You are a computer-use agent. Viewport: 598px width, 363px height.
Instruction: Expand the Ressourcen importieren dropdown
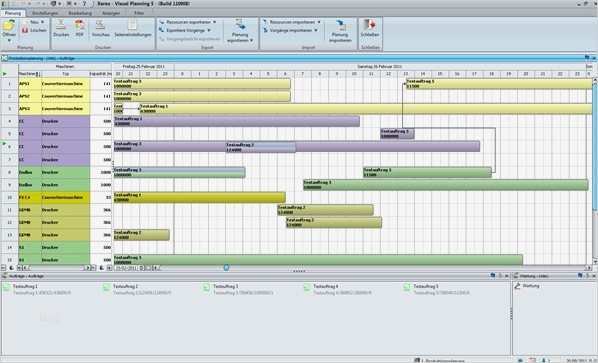(x=319, y=22)
